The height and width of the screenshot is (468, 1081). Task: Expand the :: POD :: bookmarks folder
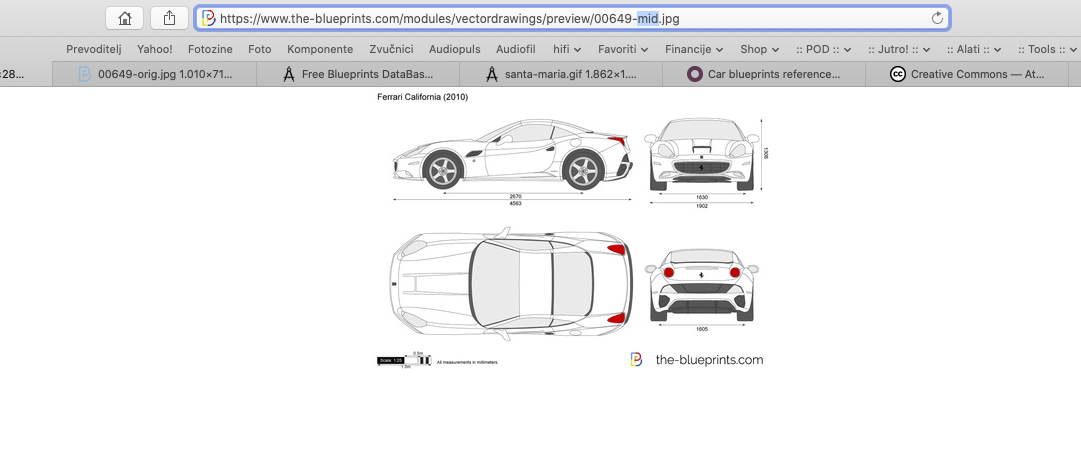coord(824,50)
